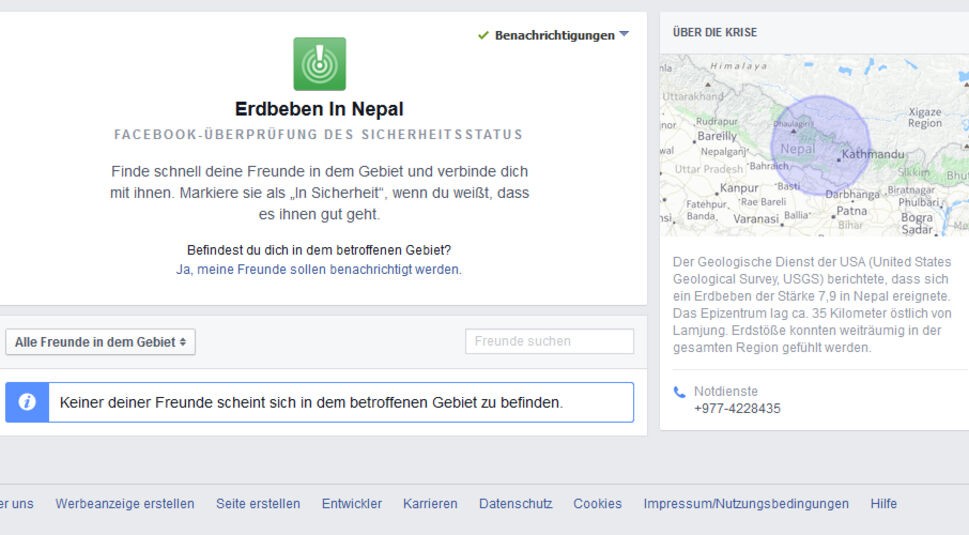Screen dimensions: 969x535
Task: Click the Kanpur label on the map
Action: [738, 188]
